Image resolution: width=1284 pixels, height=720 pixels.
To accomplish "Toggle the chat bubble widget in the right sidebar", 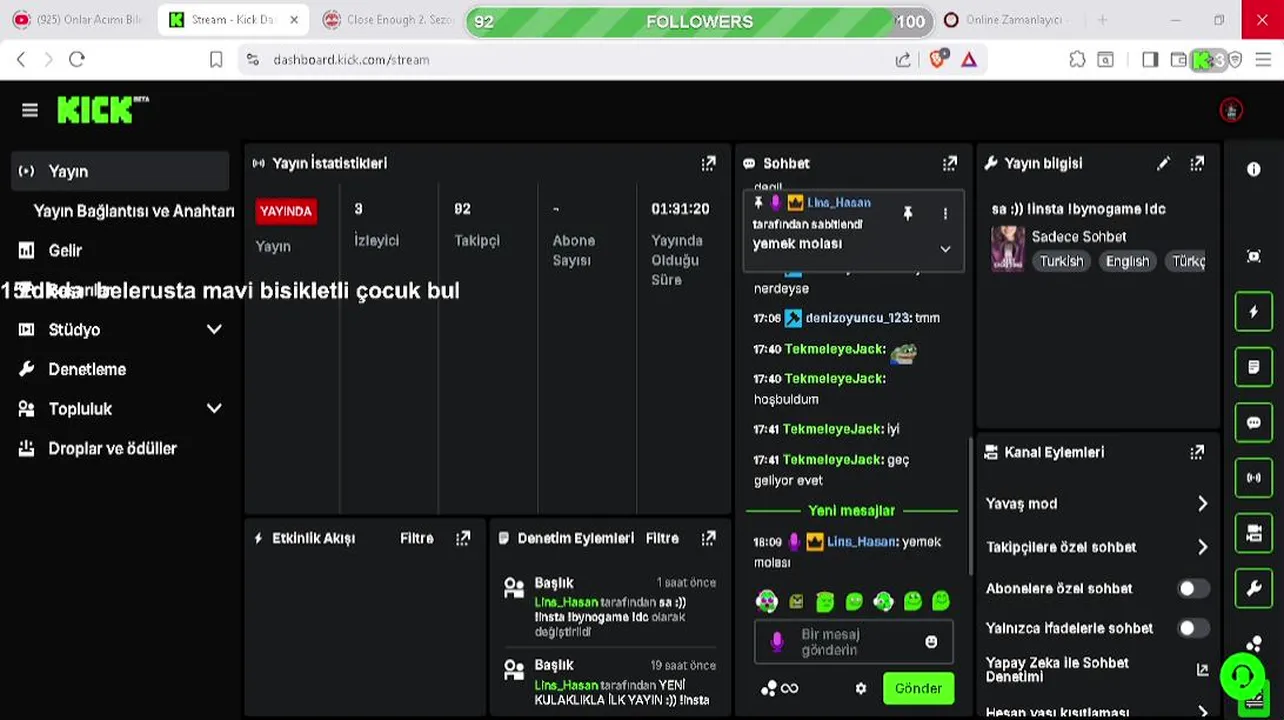I will [1253, 423].
